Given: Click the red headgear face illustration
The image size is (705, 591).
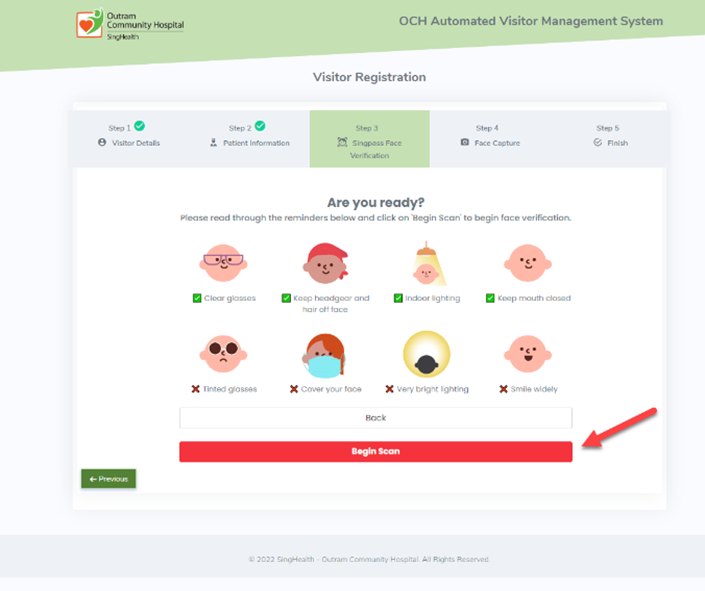Looking at the screenshot, I should tap(326, 263).
